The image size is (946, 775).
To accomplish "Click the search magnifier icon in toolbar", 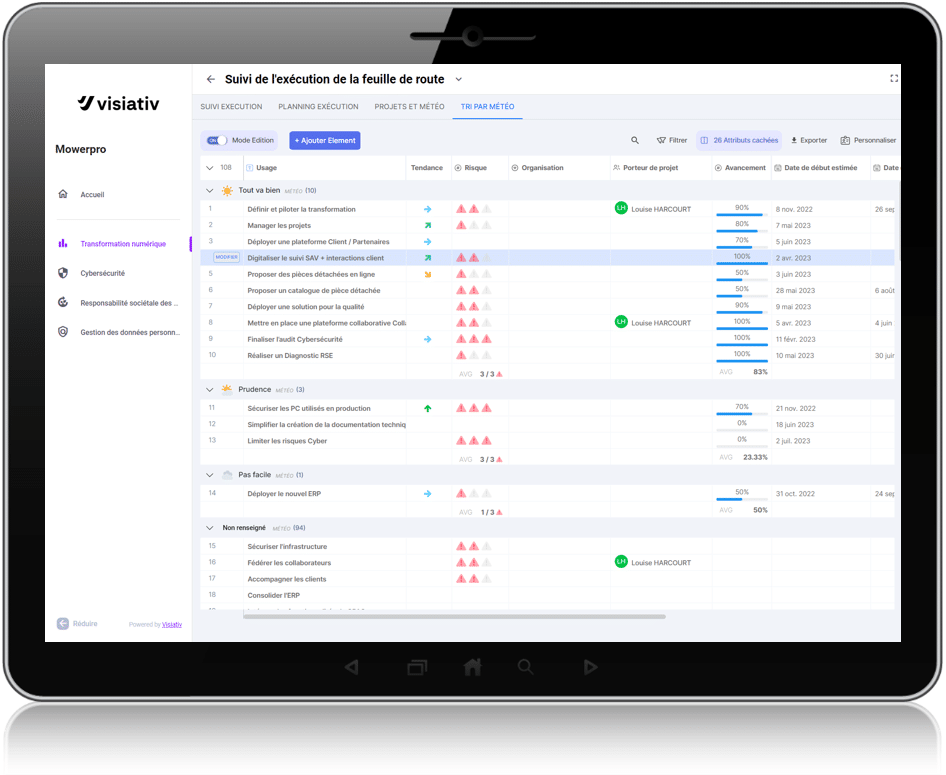I will click(635, 141).
